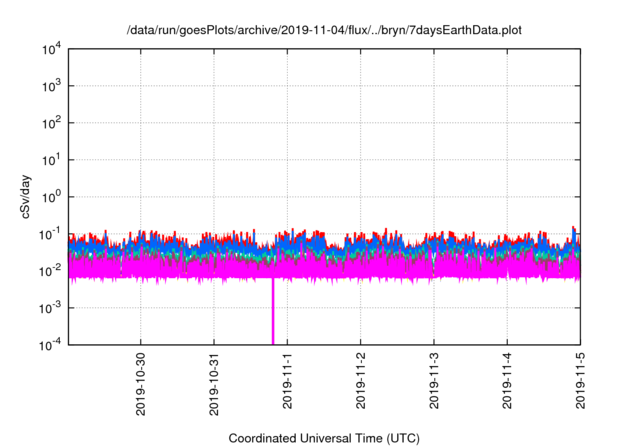Click the 10^-2 y-axis tick label
640x448 pixels.
50,271
